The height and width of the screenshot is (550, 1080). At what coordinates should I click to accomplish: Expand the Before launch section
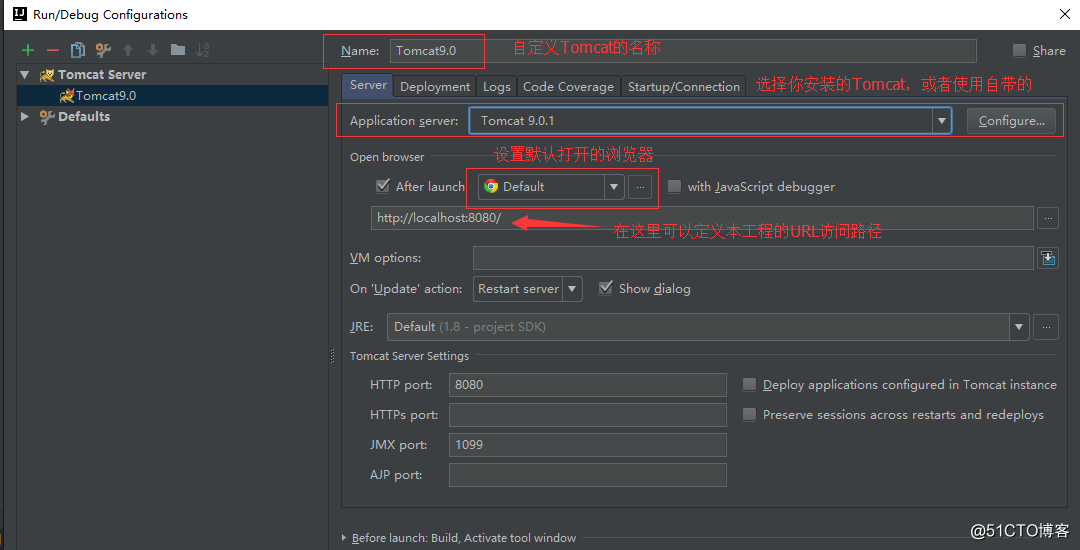coord(344,538)
